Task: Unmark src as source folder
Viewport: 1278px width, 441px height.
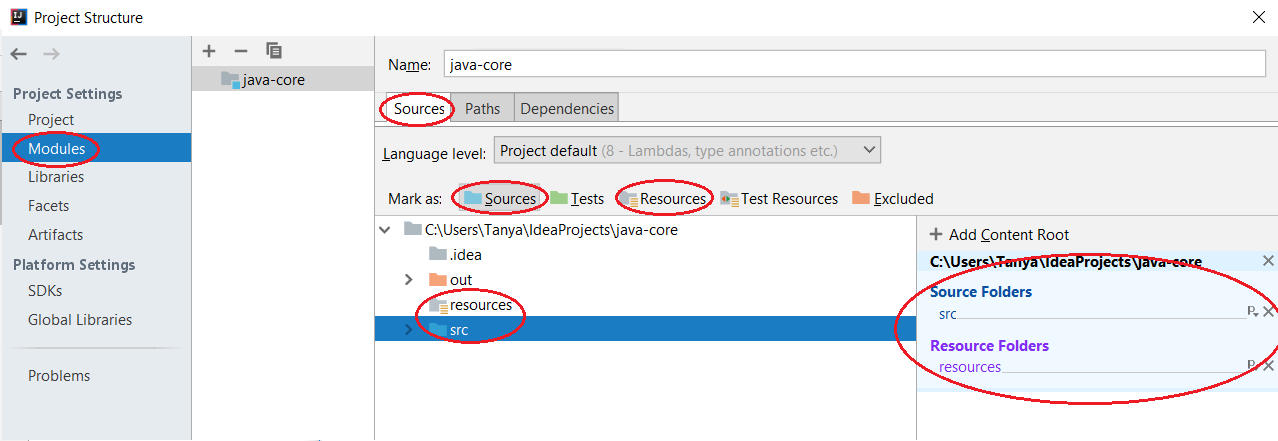Action: 1268,312
